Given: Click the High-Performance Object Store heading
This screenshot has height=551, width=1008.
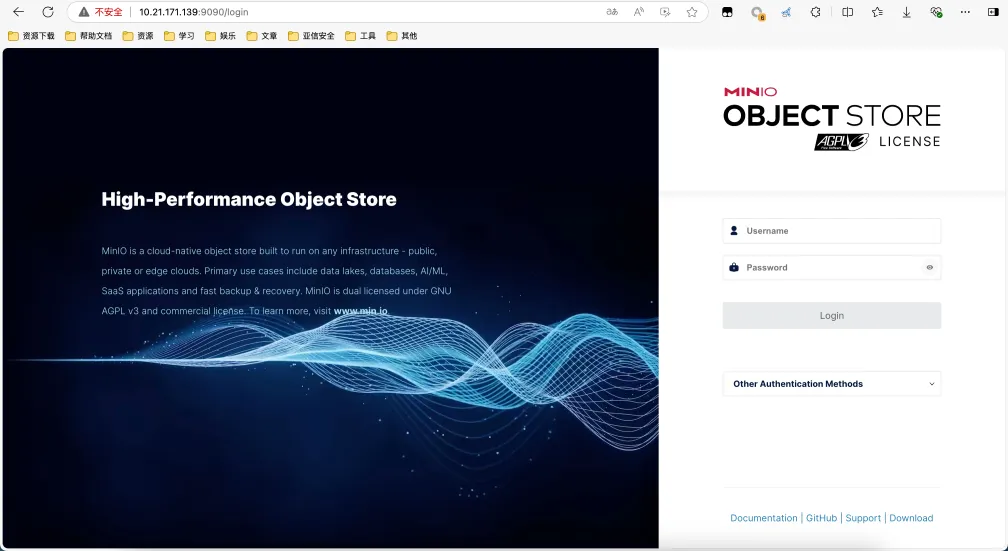Looking at the screenshot, I should point(249,199).
